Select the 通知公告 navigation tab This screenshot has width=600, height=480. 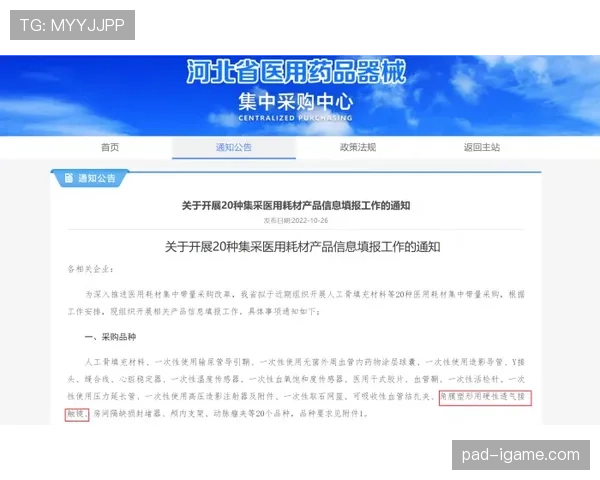(x=233, y=147)
